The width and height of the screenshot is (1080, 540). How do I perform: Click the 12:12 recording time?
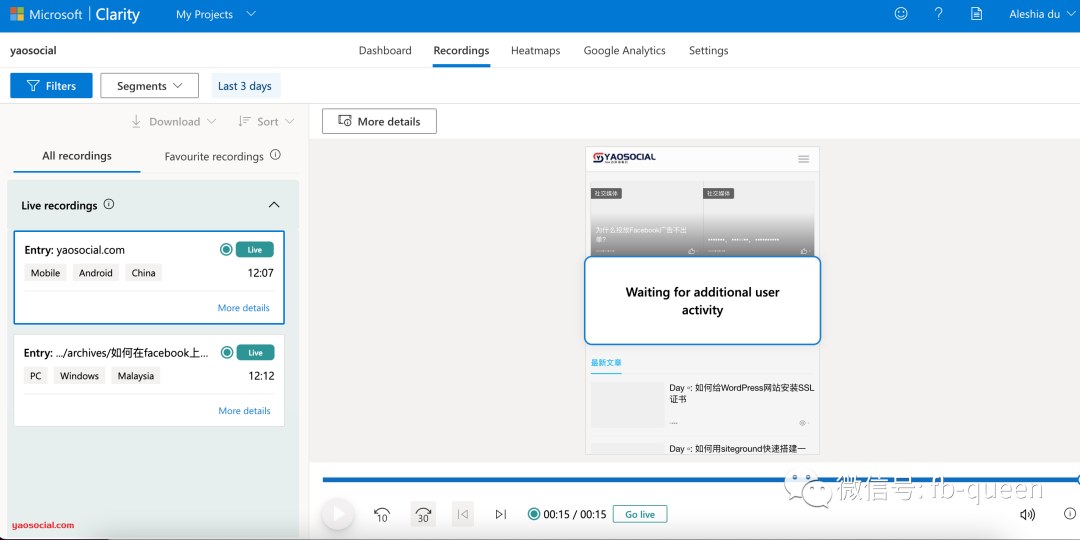[x=261, y=376]
